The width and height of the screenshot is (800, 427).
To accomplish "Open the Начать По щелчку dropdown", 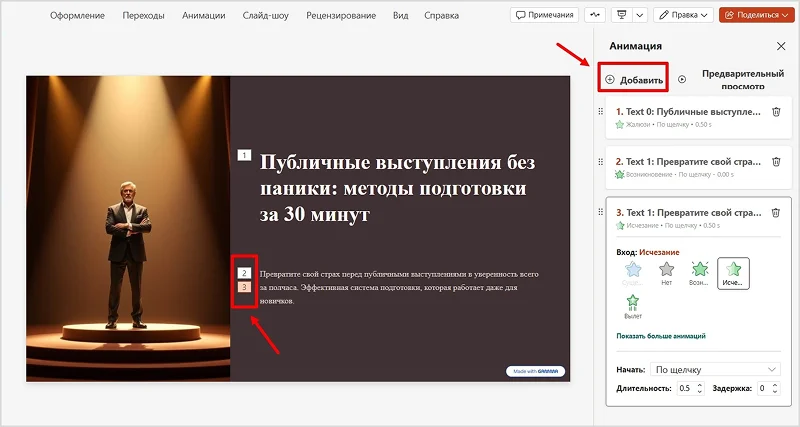I will point(715,369).
